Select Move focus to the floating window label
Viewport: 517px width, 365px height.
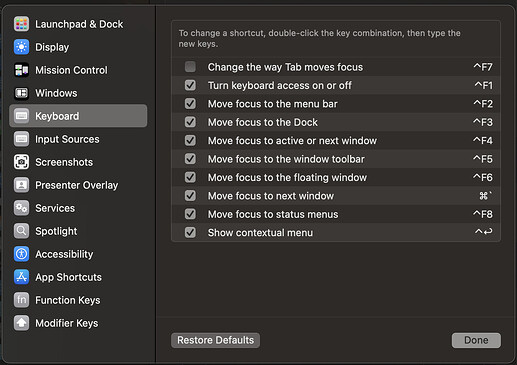(x=287, y=177)
